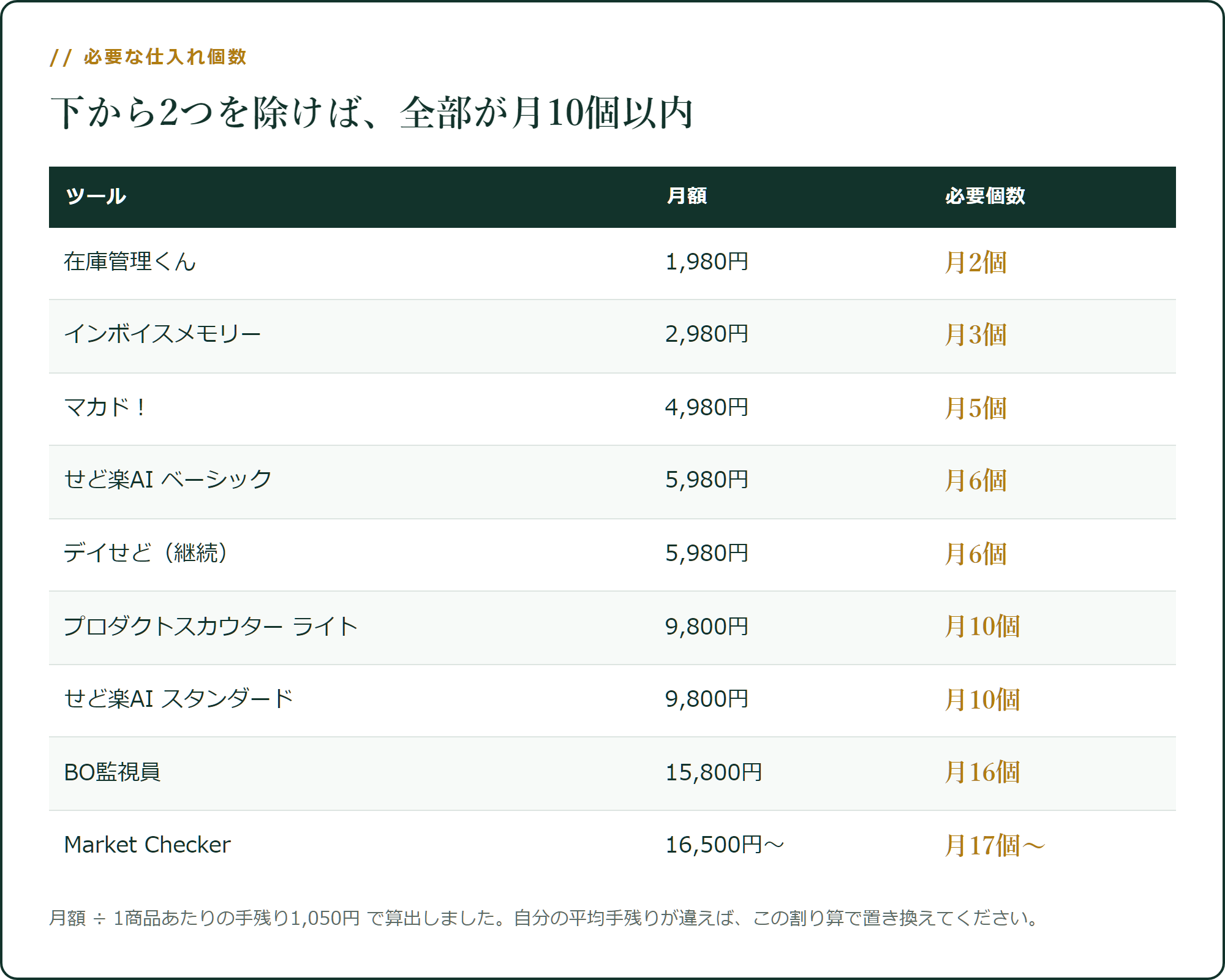Screen dimensions: 1225x980
Task: Click '月6個' in the デイせど row
Action: pyautogui.click(x=976, y=554)
